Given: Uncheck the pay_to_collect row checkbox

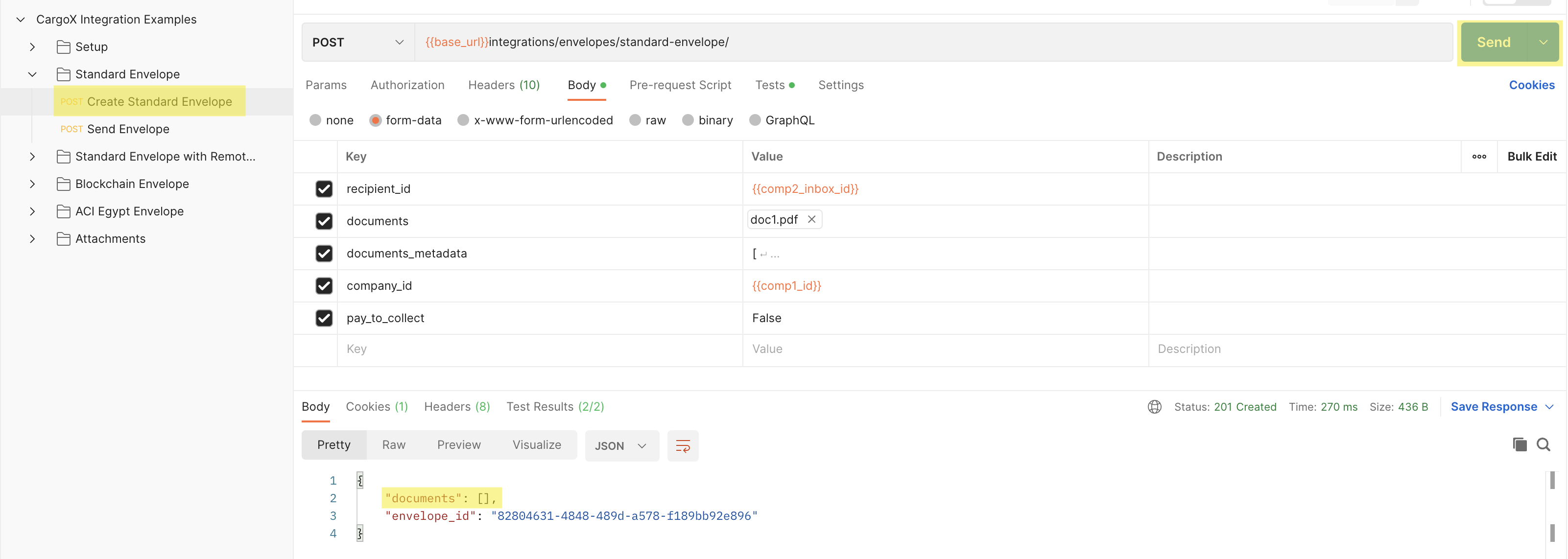Looking at the screenshot, I should pos(324,318).
